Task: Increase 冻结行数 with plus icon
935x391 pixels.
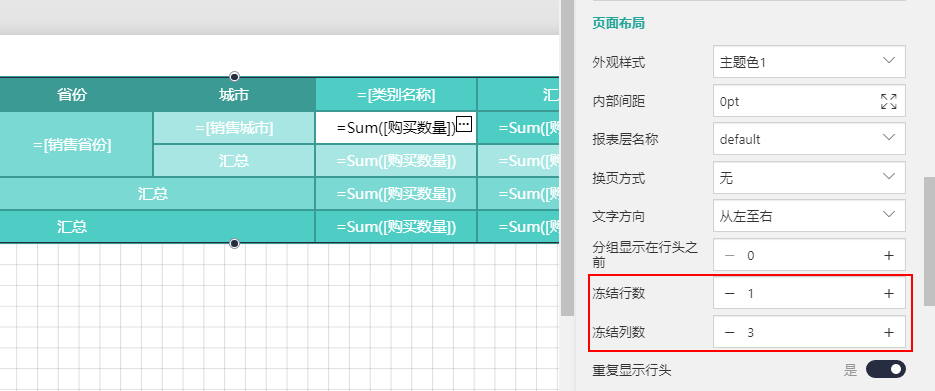Action: [888, 293]
